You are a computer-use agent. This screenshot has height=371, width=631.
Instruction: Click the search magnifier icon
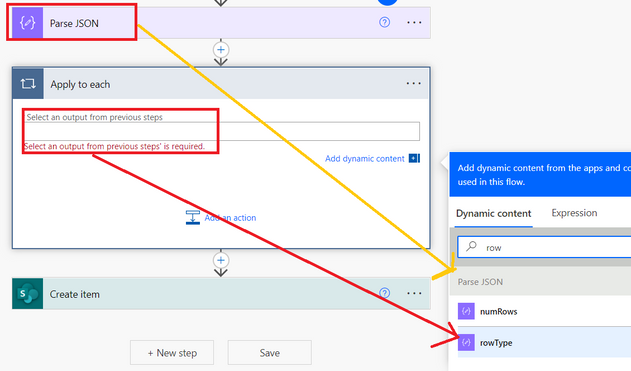point(471,246)
